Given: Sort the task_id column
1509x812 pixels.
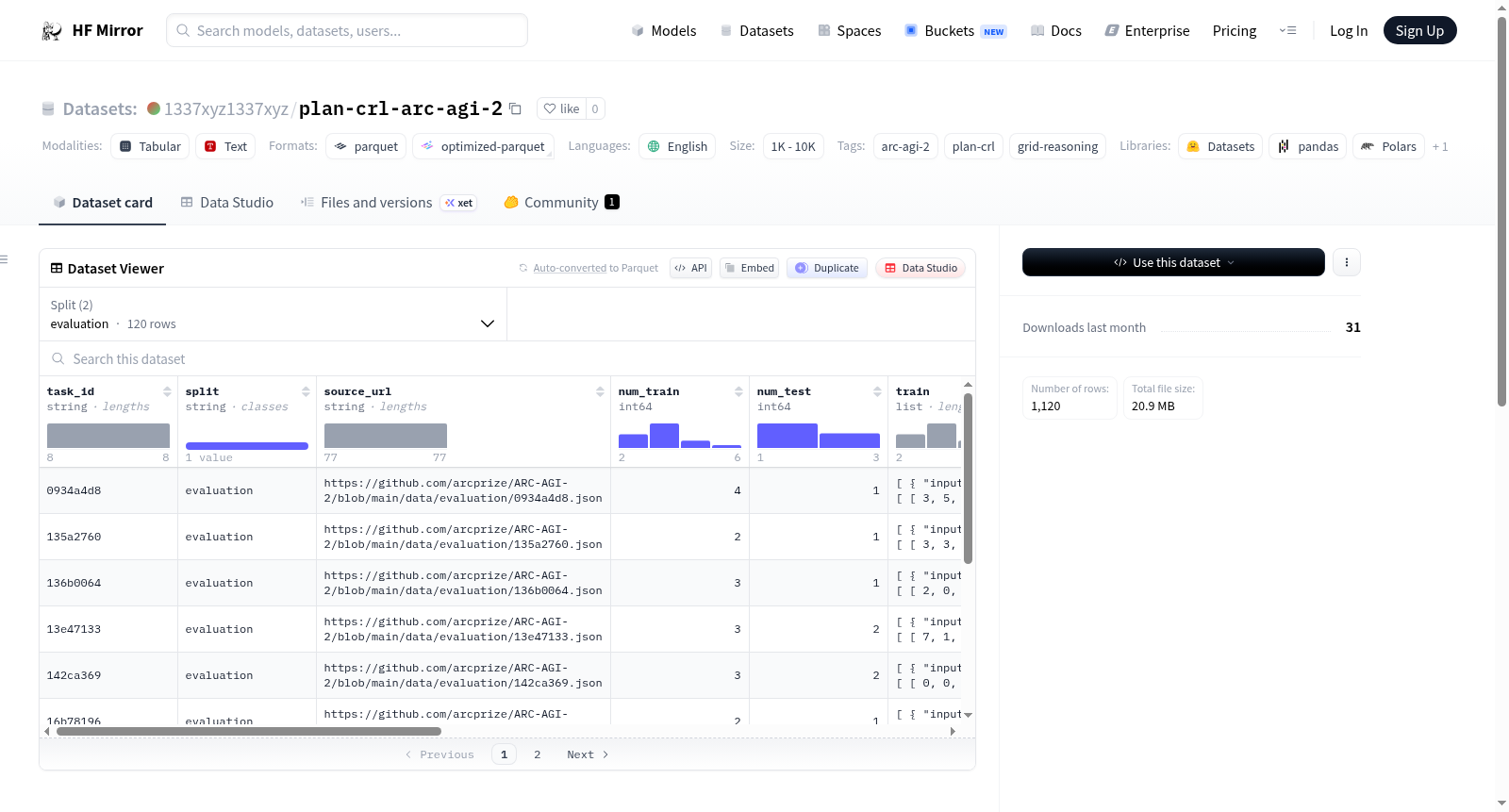Looking at the screenshot, I should point(167,391).
